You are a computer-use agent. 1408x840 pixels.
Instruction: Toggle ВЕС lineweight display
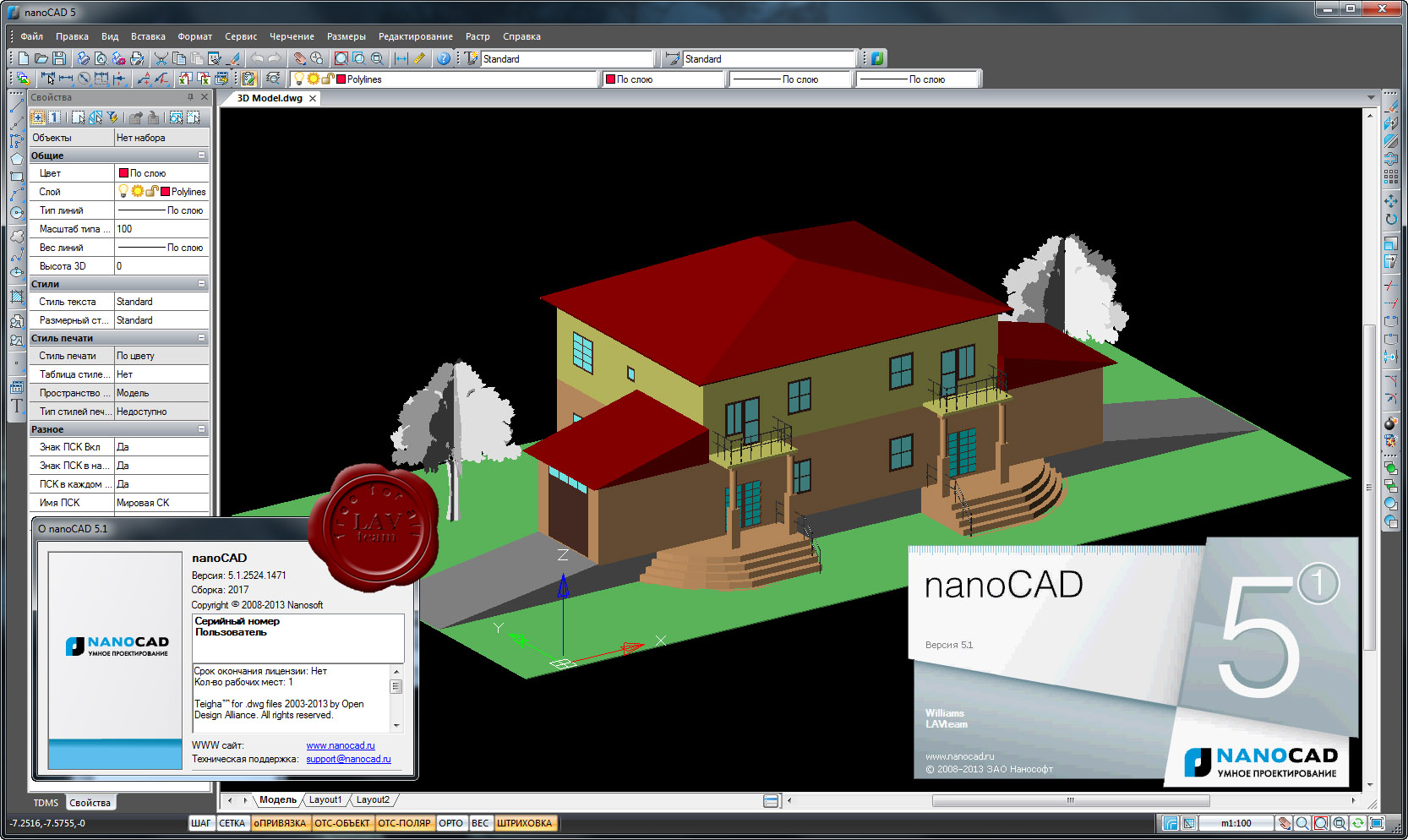[480, 823]
